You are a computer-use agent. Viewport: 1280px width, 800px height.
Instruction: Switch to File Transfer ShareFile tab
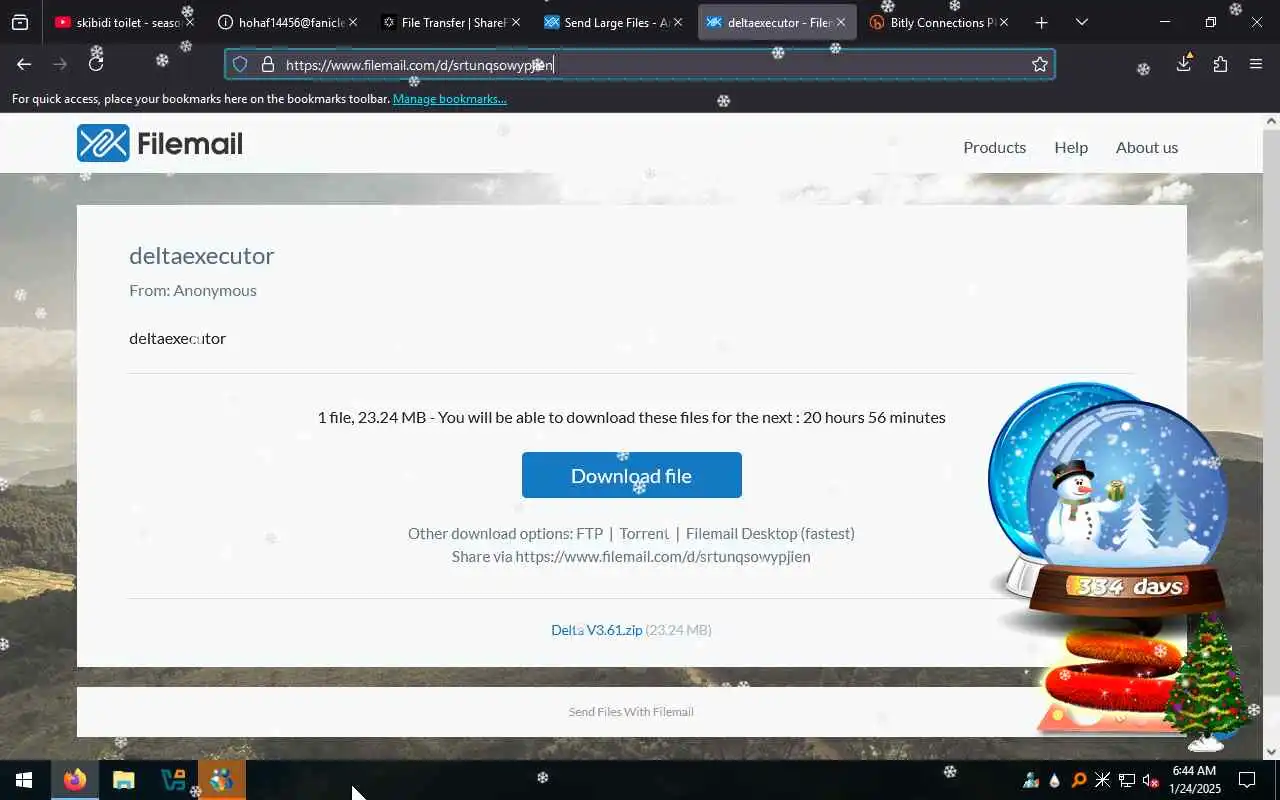(450, 22)
